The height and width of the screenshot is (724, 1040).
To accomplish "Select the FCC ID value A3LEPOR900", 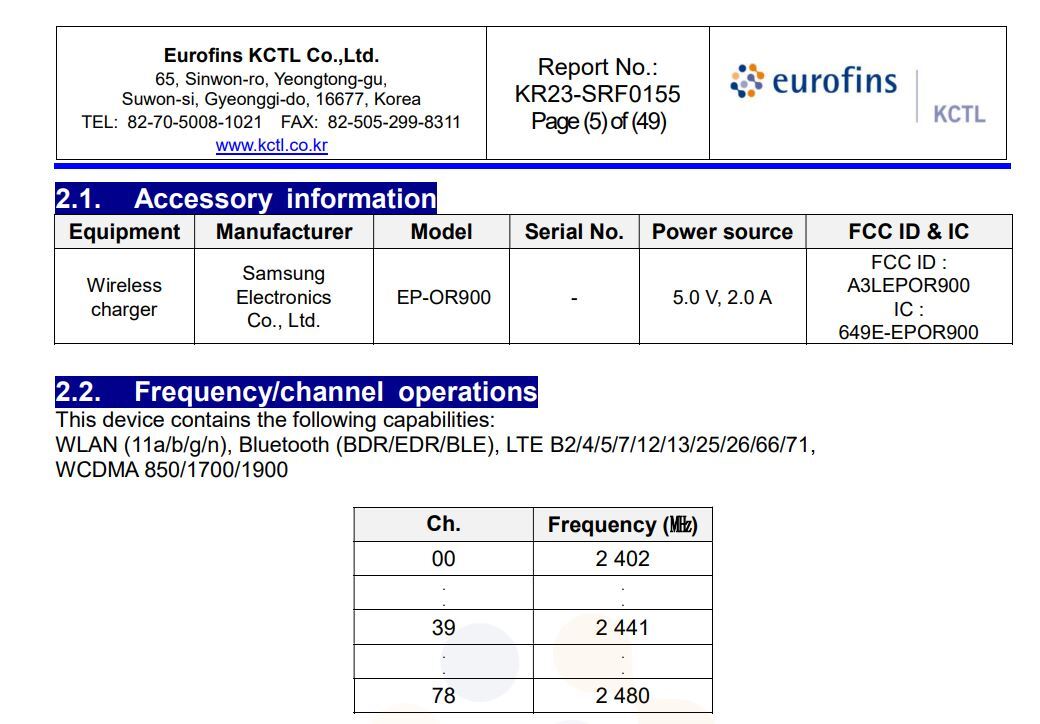I will coord(909,285).
